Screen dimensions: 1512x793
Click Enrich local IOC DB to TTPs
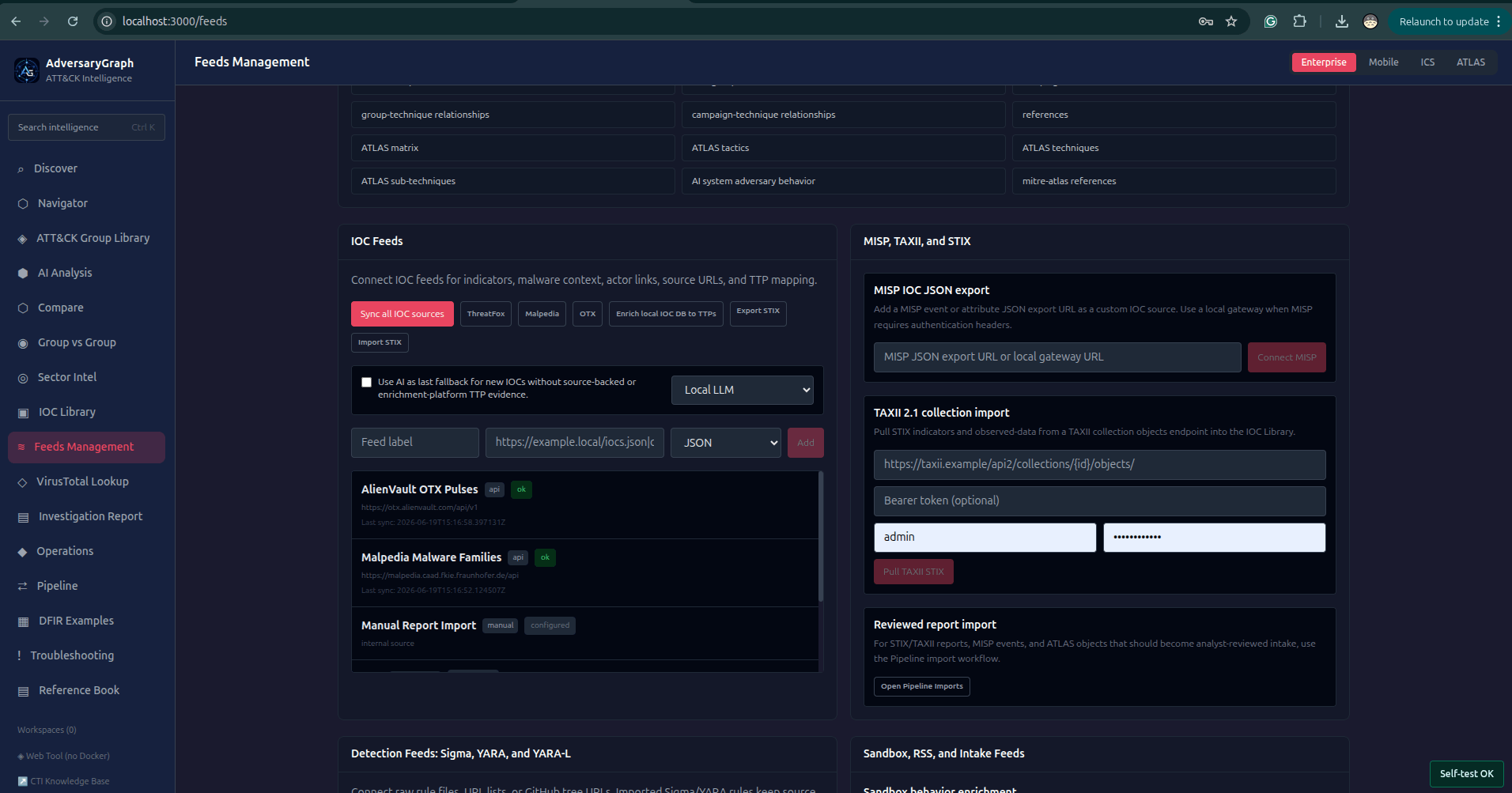666,314
